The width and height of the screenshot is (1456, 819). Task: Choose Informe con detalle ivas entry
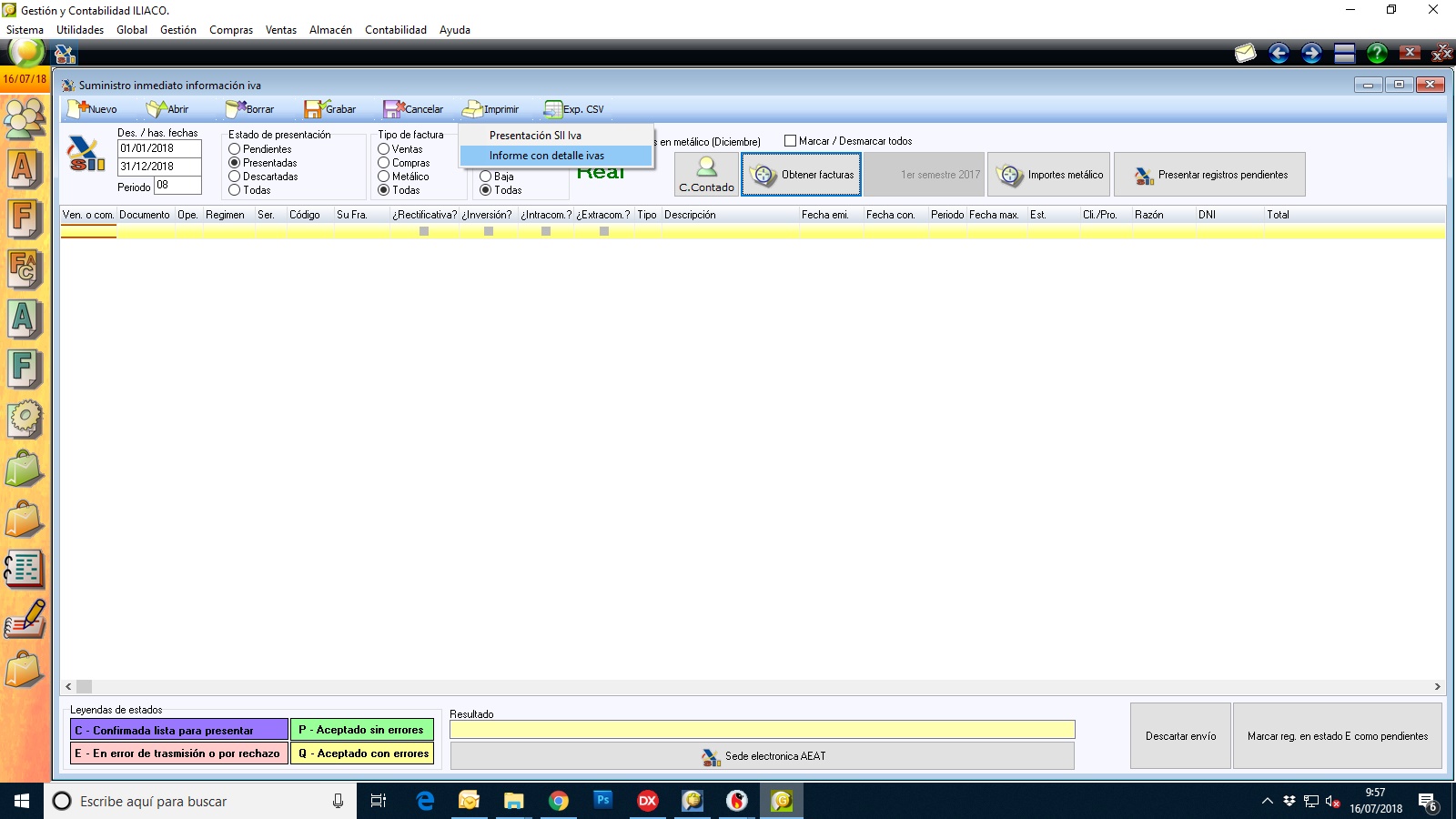click(556, 156)
